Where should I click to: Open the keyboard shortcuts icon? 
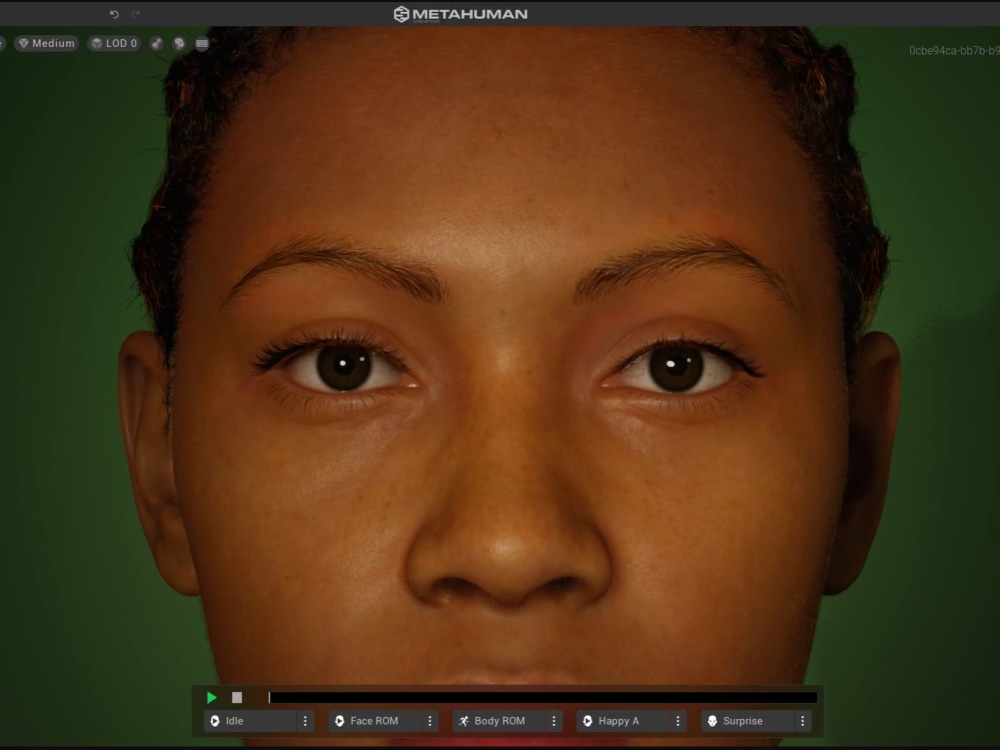201,44
